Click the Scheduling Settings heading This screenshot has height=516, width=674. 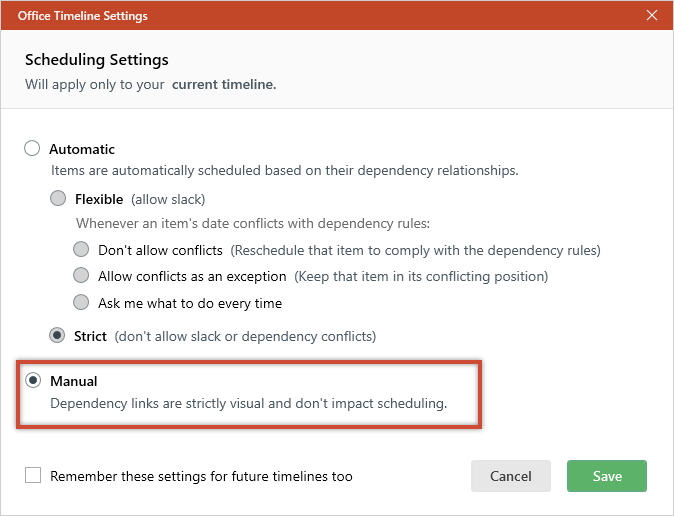coord(97,60)
